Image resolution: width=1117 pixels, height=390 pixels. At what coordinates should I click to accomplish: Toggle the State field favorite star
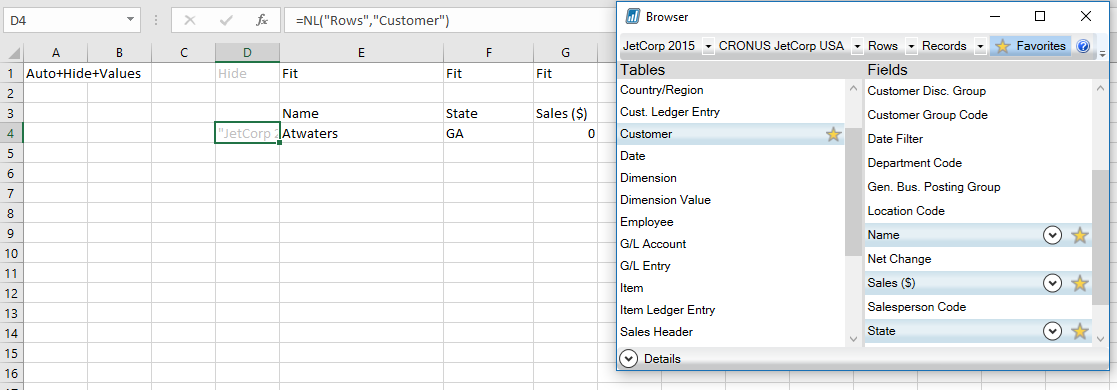(x=1080, y=331)
